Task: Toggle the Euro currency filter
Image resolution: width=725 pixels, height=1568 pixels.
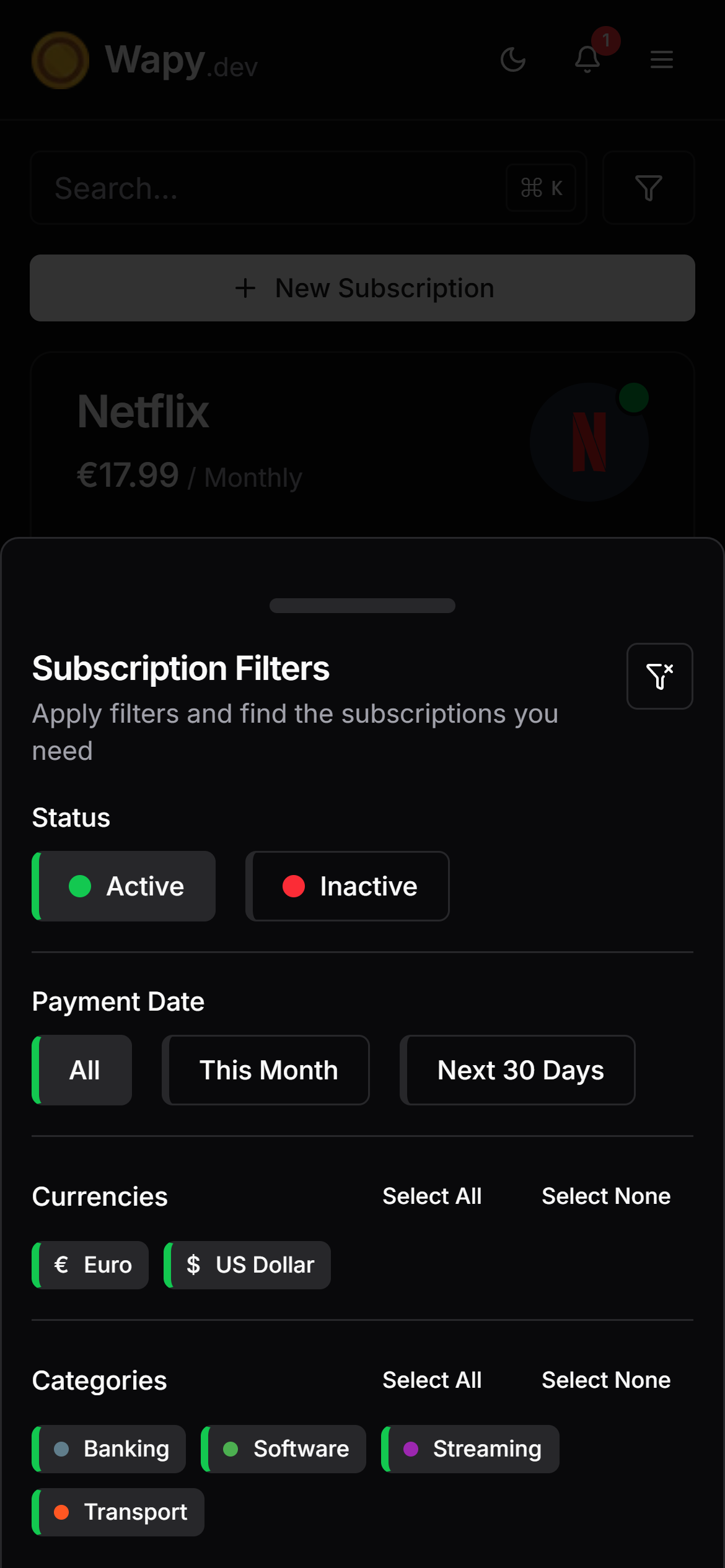Action: (90, 1265)
